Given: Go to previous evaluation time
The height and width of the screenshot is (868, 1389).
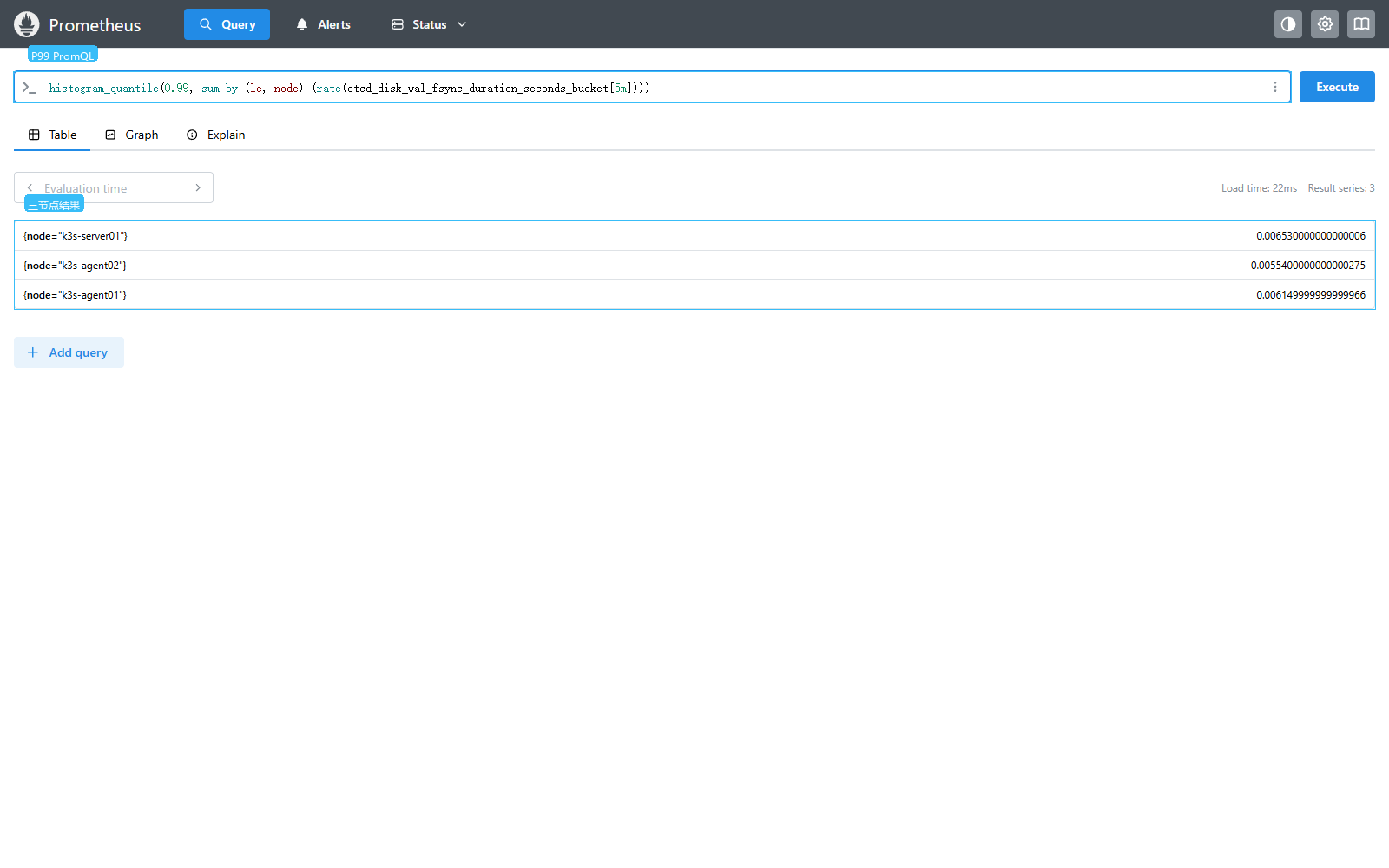Looking at the screenshot, I should click(30, 187).
